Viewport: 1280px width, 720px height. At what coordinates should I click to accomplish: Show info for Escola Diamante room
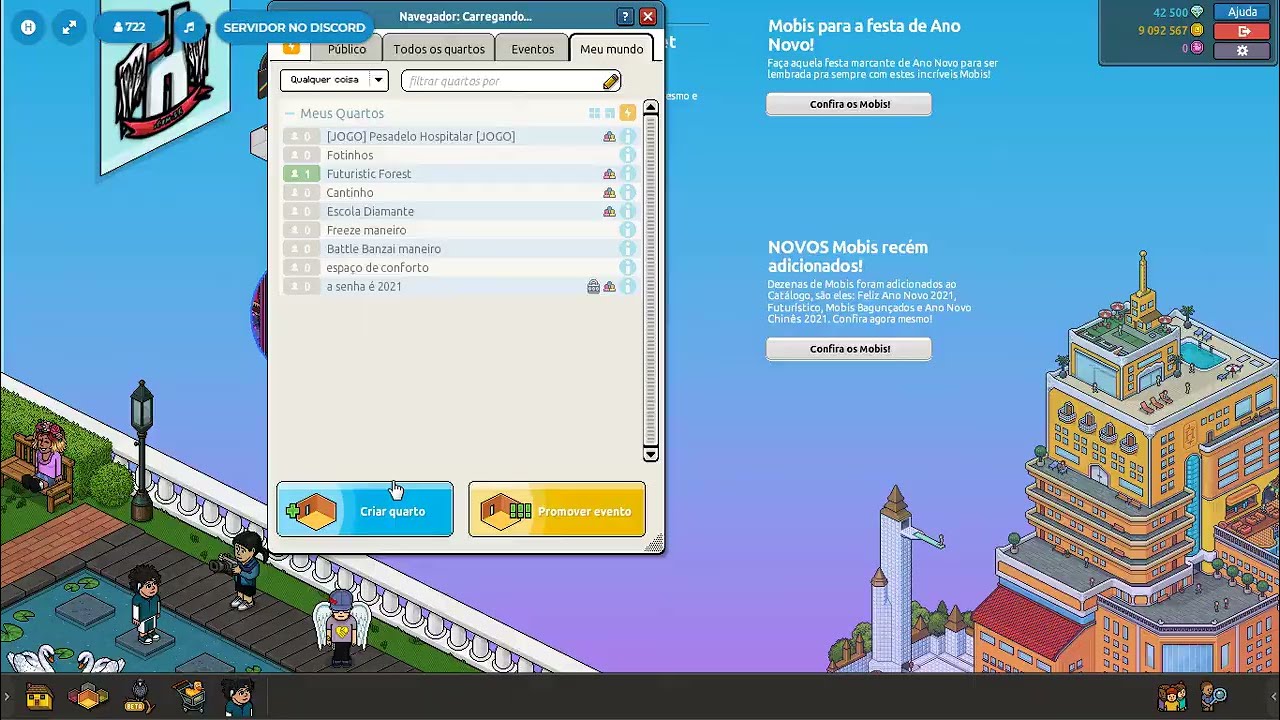pyautogui.click(x=628, y=211)
